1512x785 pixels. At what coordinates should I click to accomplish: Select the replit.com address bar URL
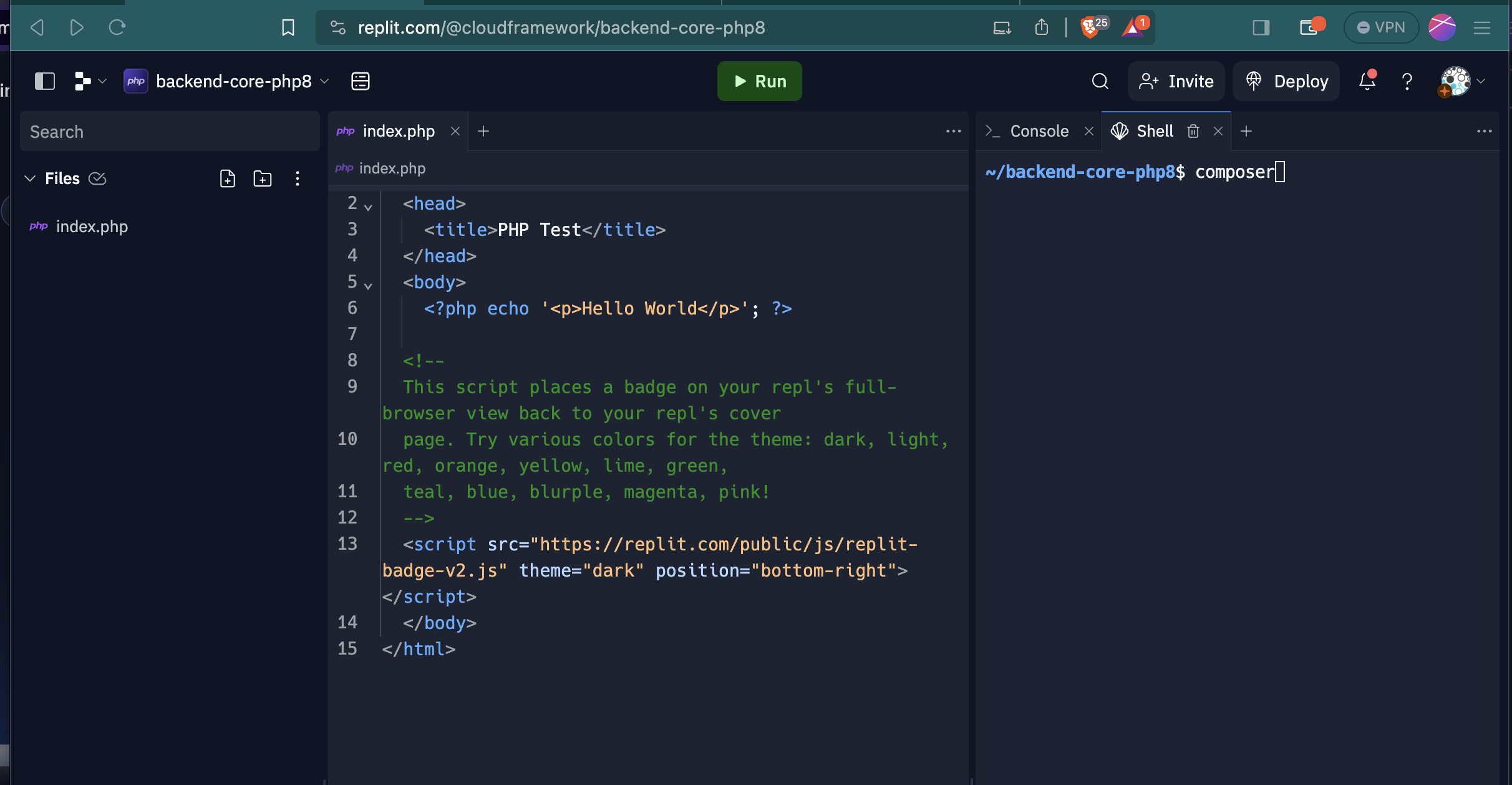[x=561, y=27]
